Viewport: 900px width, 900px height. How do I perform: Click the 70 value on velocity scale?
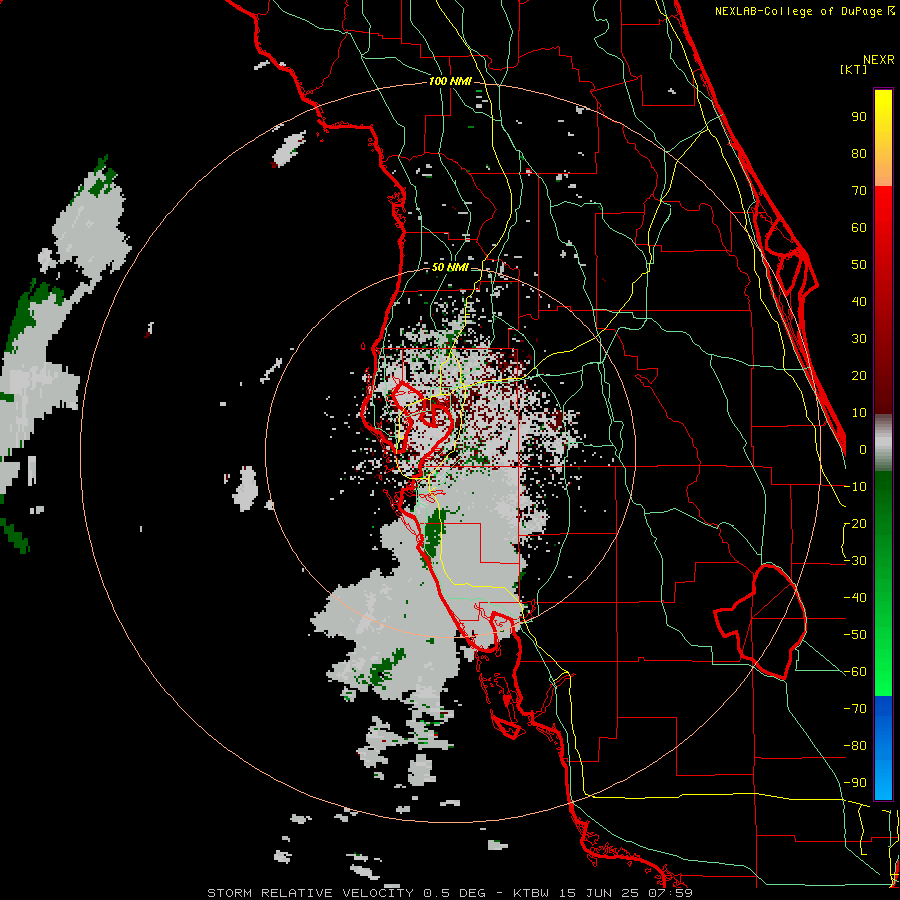coord(859,191)
